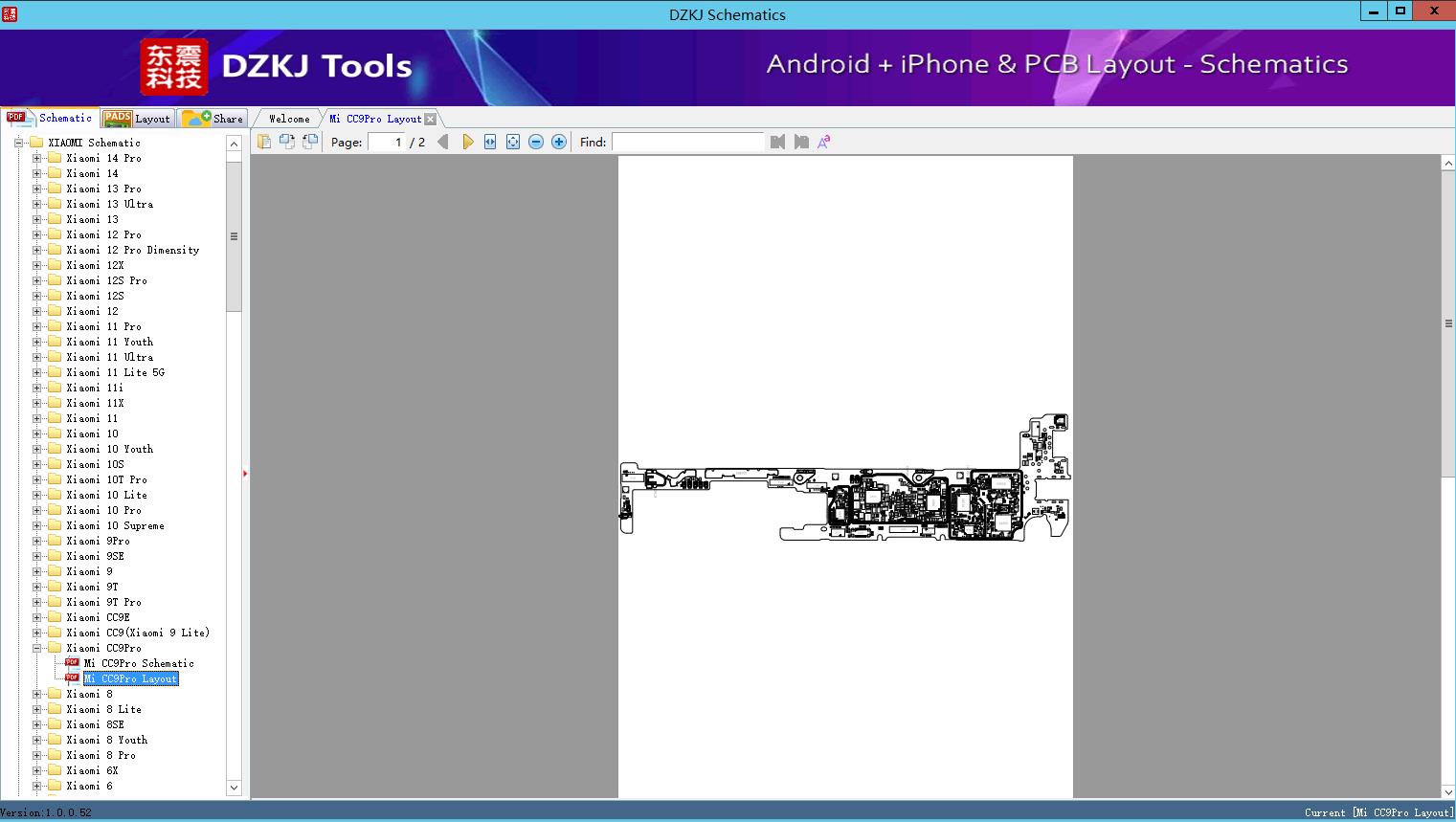Click the folder icon of Xiaomi 13 Ultra
The width and height of the screenshot is (1456, 822).
click(x=55, y=204)
